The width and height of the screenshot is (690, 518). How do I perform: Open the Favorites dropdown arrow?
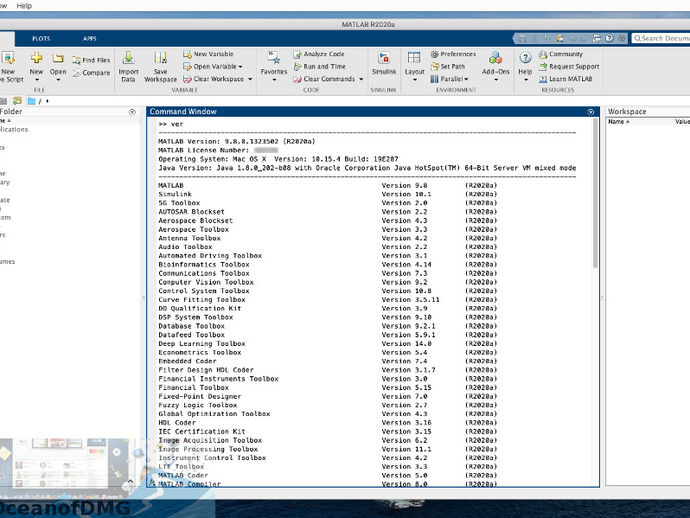click(274, 80)
